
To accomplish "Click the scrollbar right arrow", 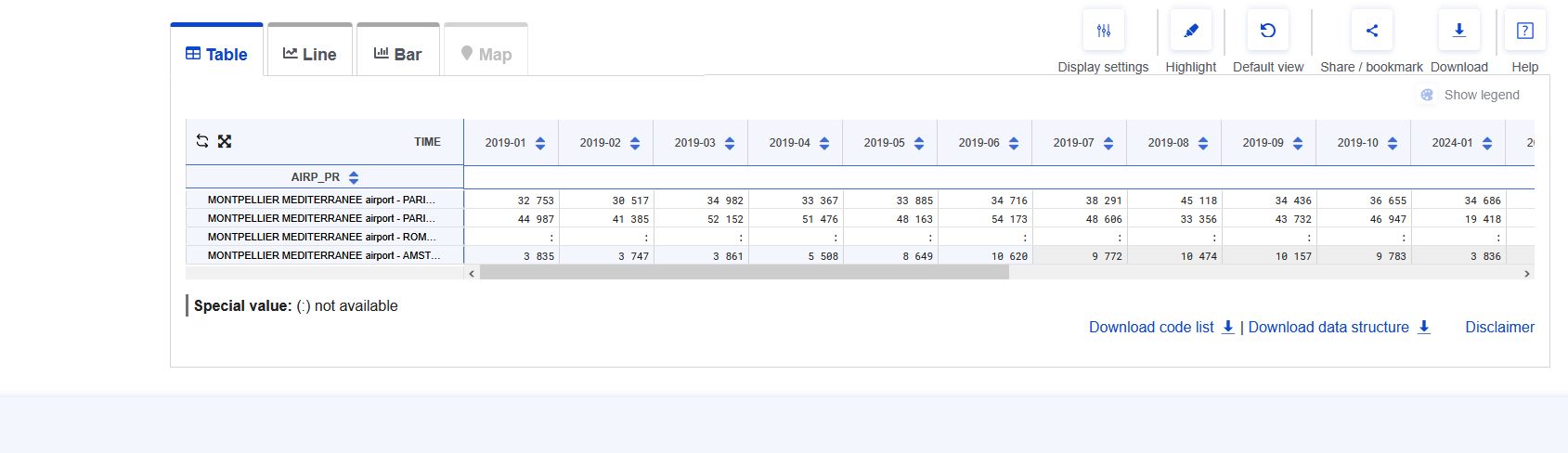I will [1526, 274].
